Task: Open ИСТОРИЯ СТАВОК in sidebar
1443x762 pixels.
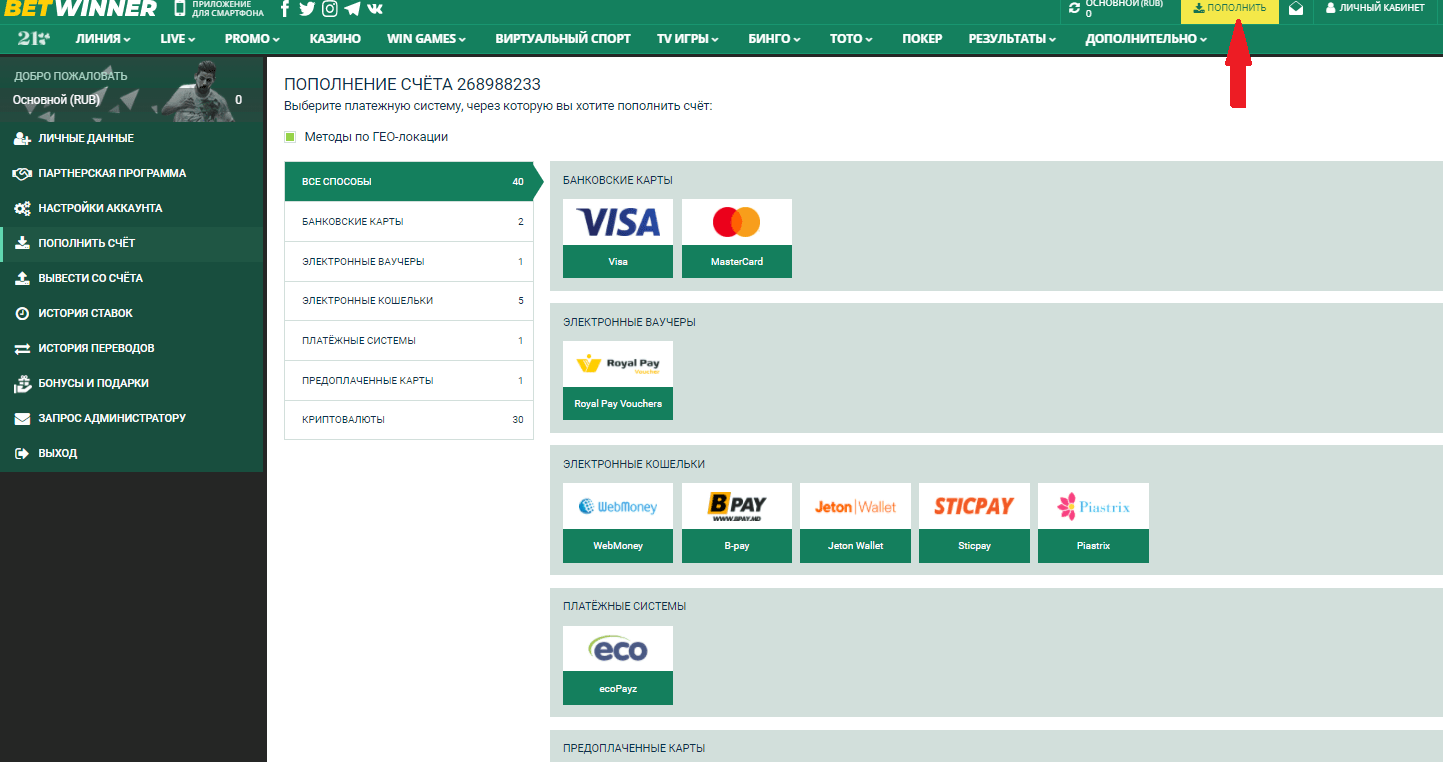Action: [131, 314]
